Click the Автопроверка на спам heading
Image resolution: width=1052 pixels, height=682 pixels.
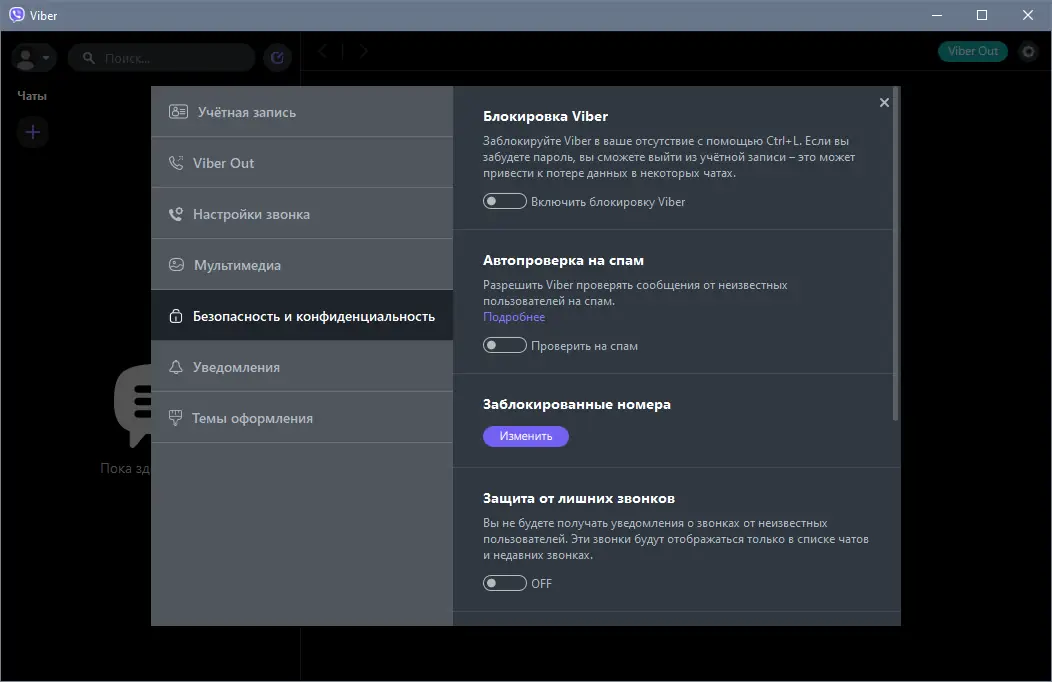[x=564, y=260]
